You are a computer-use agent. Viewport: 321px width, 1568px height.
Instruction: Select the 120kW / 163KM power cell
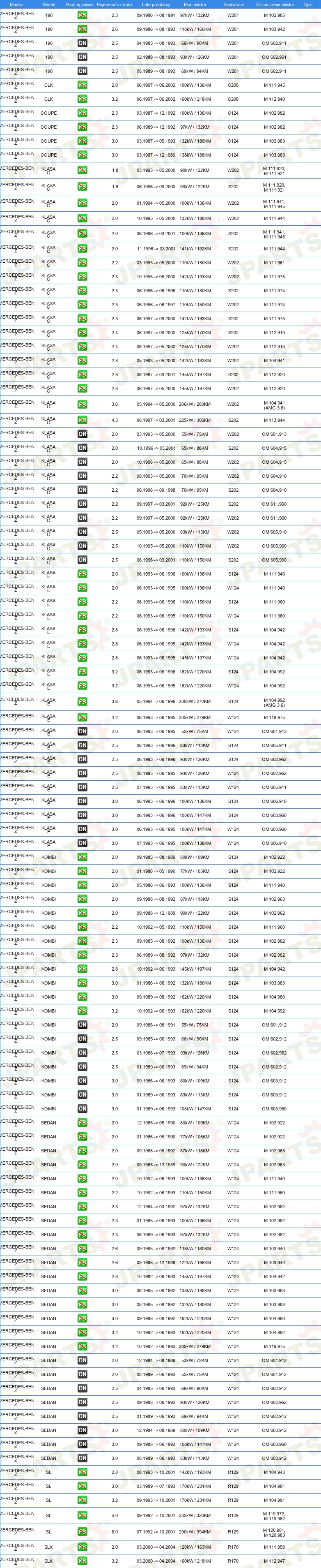[x=195, y=1547]
